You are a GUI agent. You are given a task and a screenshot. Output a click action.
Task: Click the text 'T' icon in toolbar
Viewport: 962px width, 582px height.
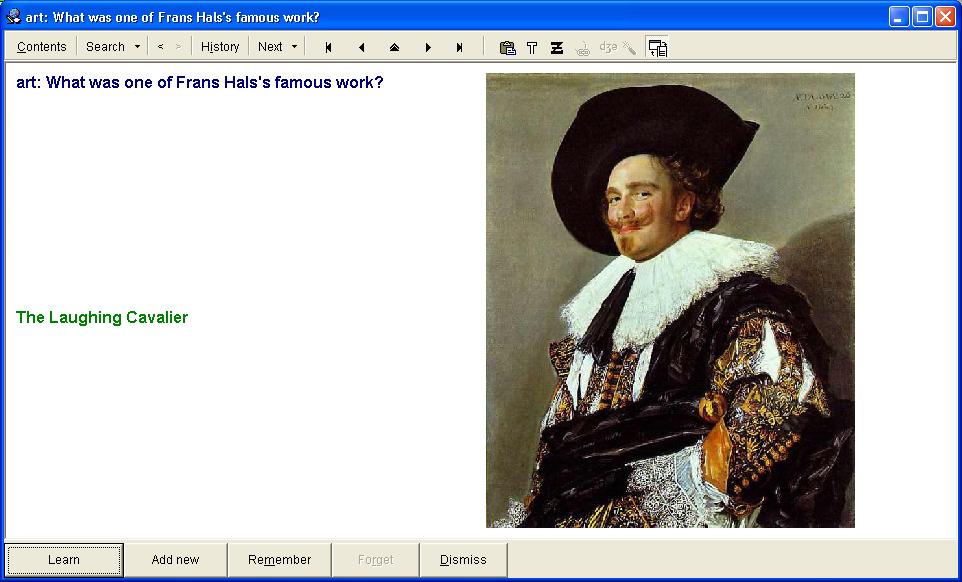click(532, 47)
